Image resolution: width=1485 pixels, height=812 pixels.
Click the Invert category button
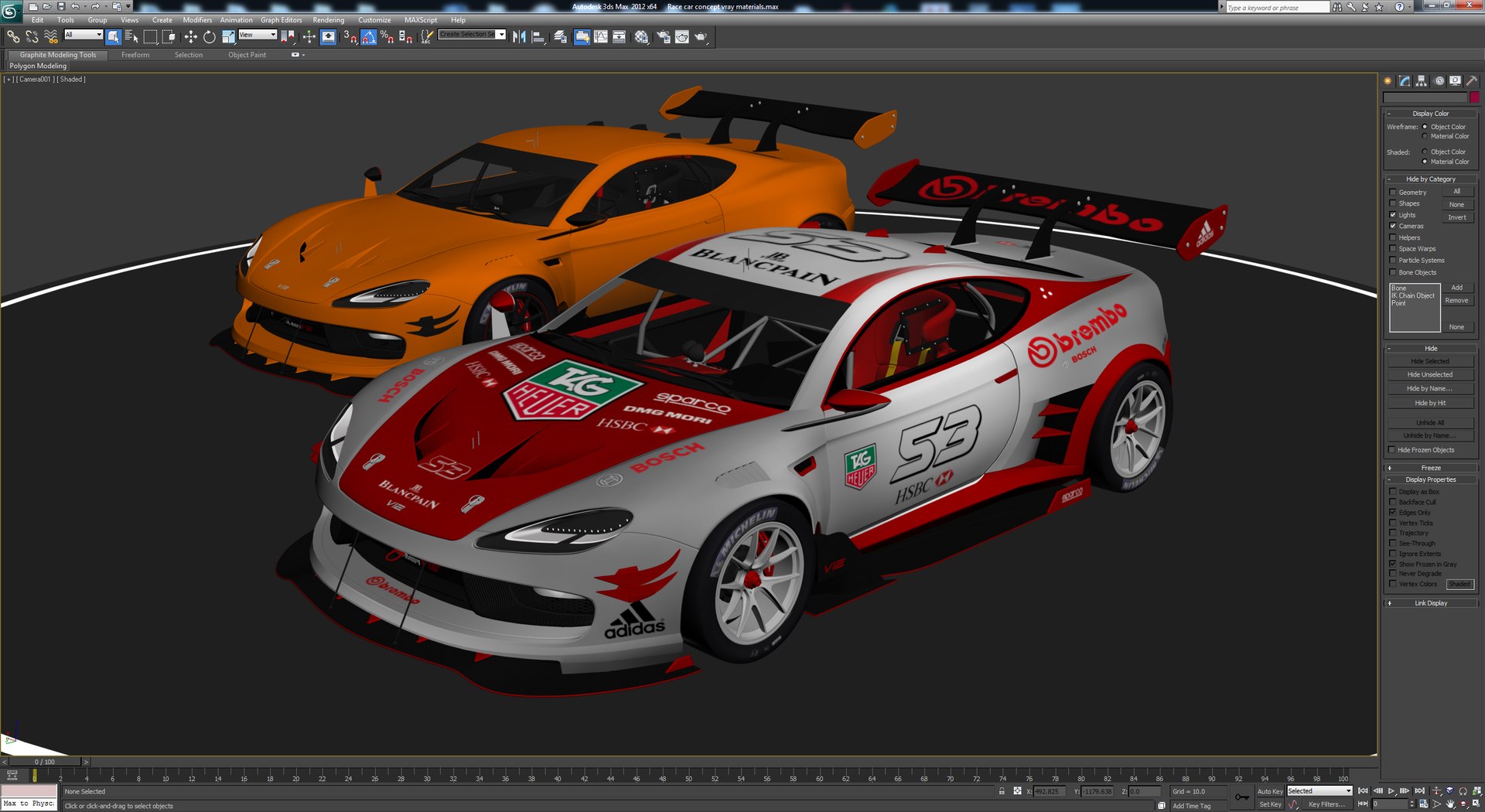click(1457, 217)
